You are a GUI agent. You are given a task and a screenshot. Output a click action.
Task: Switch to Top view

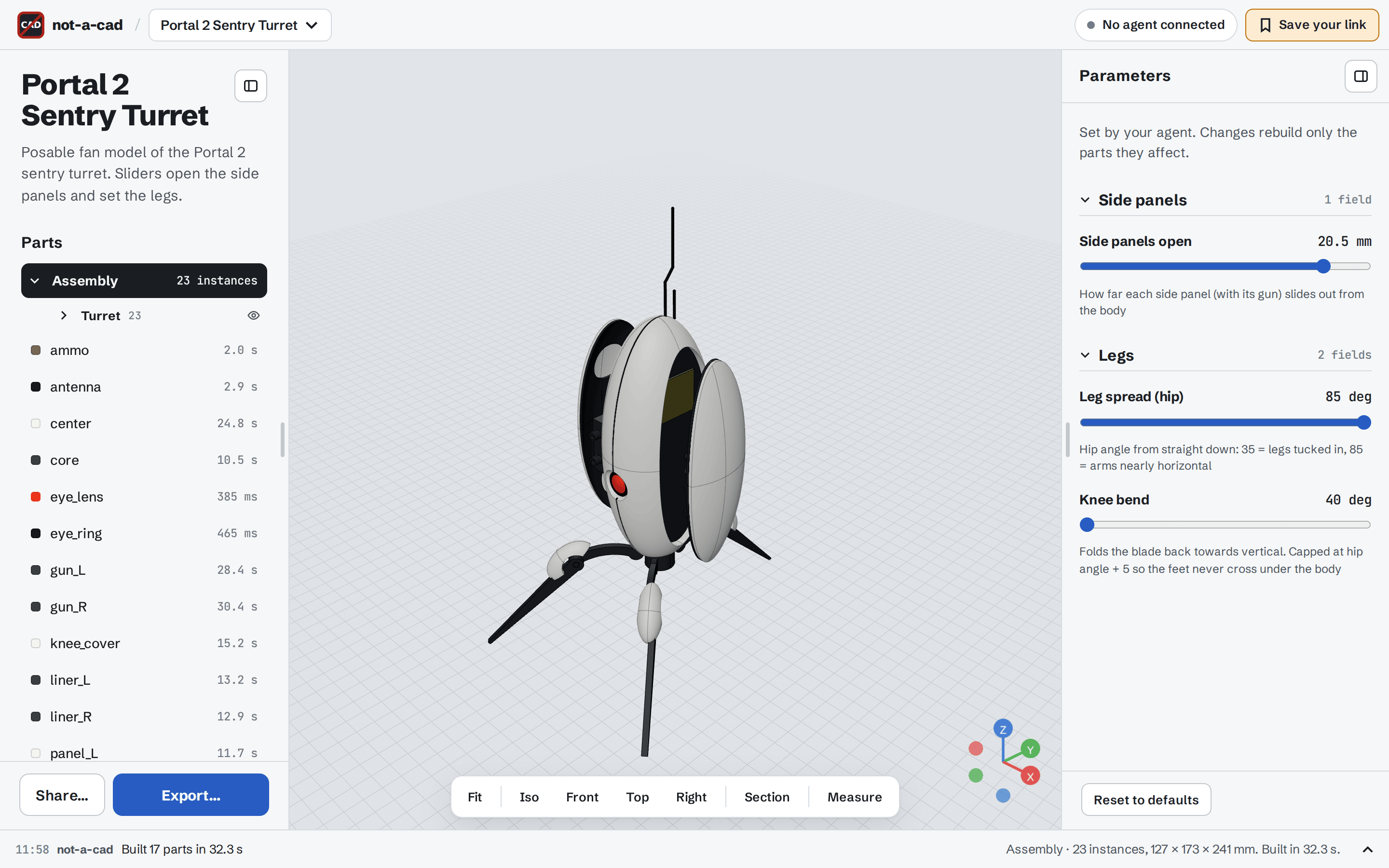(637, 797)
